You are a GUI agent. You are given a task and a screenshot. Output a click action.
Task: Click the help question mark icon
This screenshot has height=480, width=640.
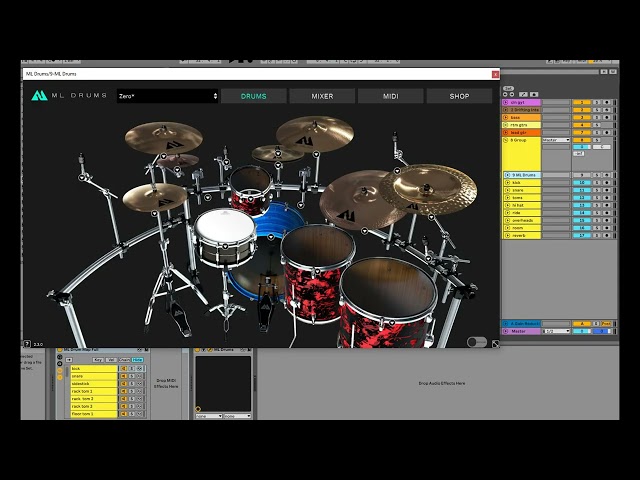point(27,344)
